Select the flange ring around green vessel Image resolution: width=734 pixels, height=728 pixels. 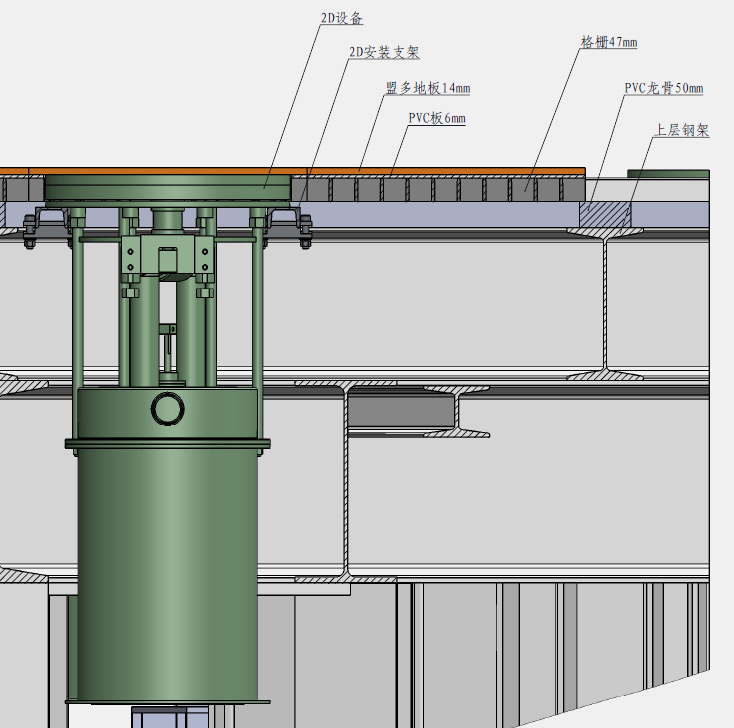point(168,444)
